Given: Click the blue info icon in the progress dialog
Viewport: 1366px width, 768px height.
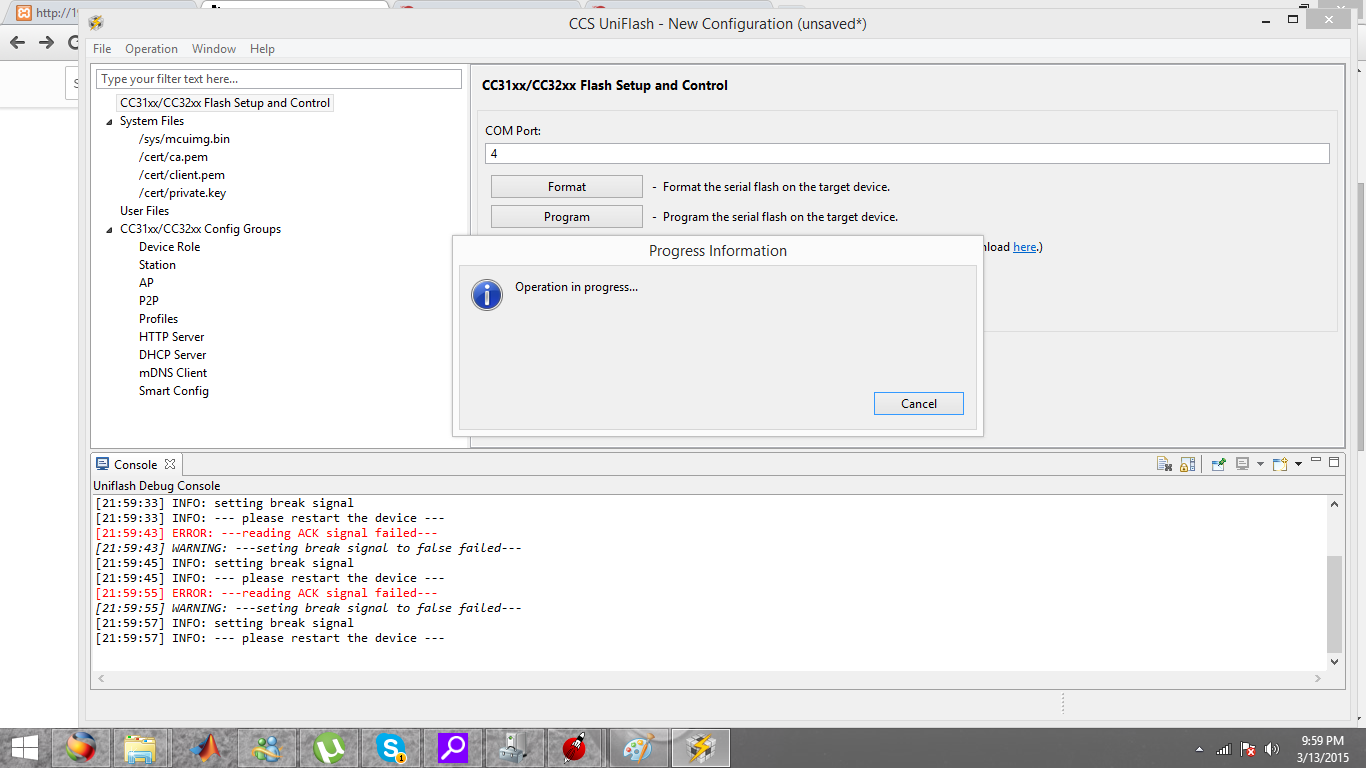Looking at the screenshot, I should click(x=487, y=295).
